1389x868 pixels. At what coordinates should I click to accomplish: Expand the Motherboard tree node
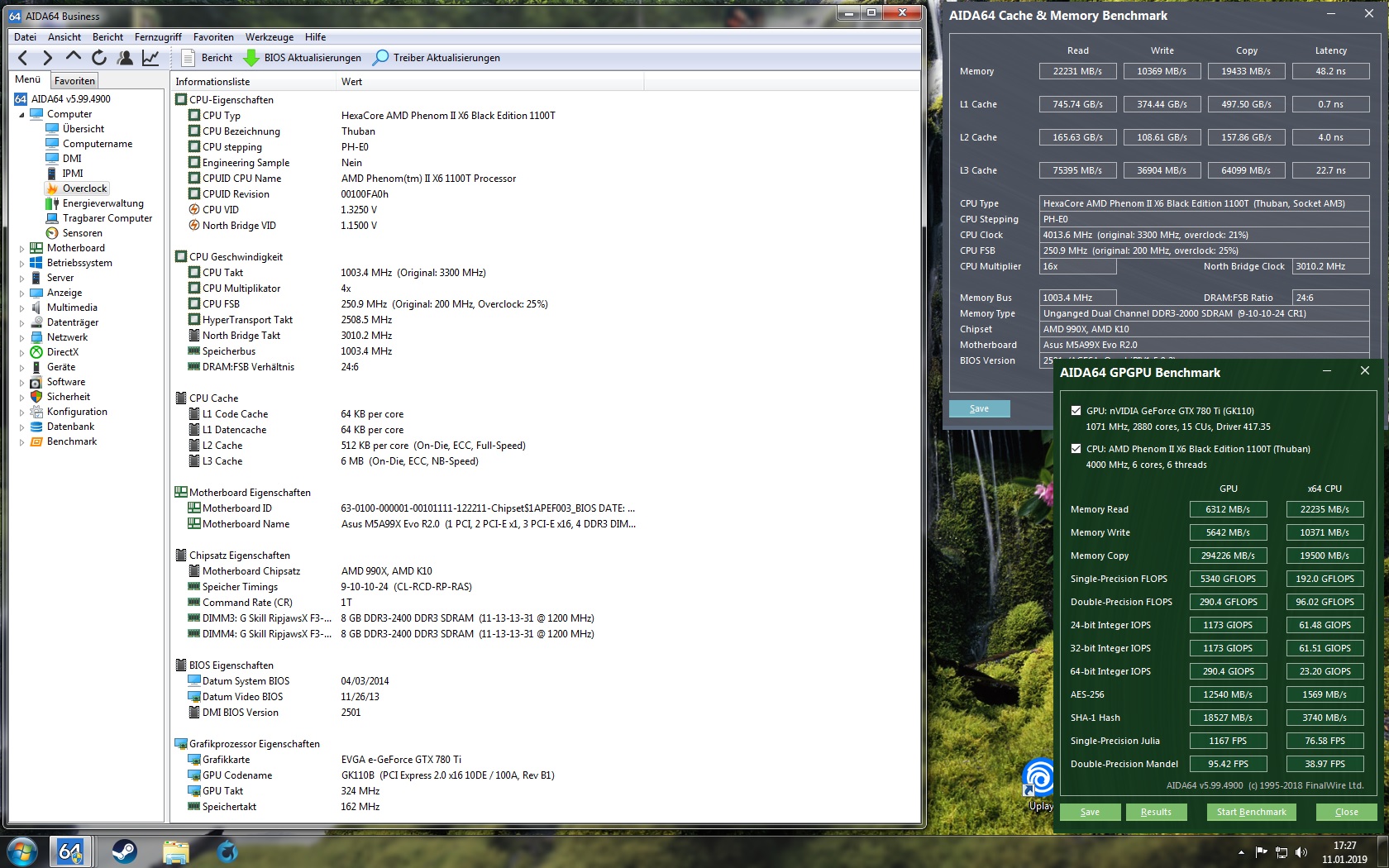21,249
